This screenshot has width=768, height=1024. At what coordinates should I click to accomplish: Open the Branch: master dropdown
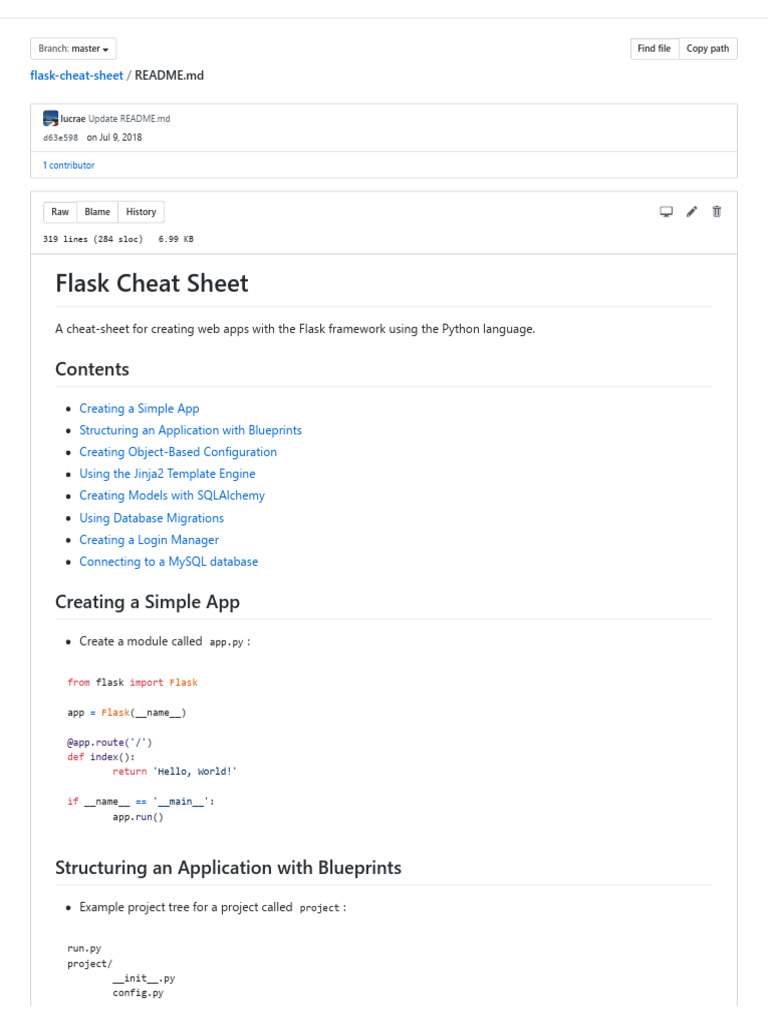tap(74, 48)
